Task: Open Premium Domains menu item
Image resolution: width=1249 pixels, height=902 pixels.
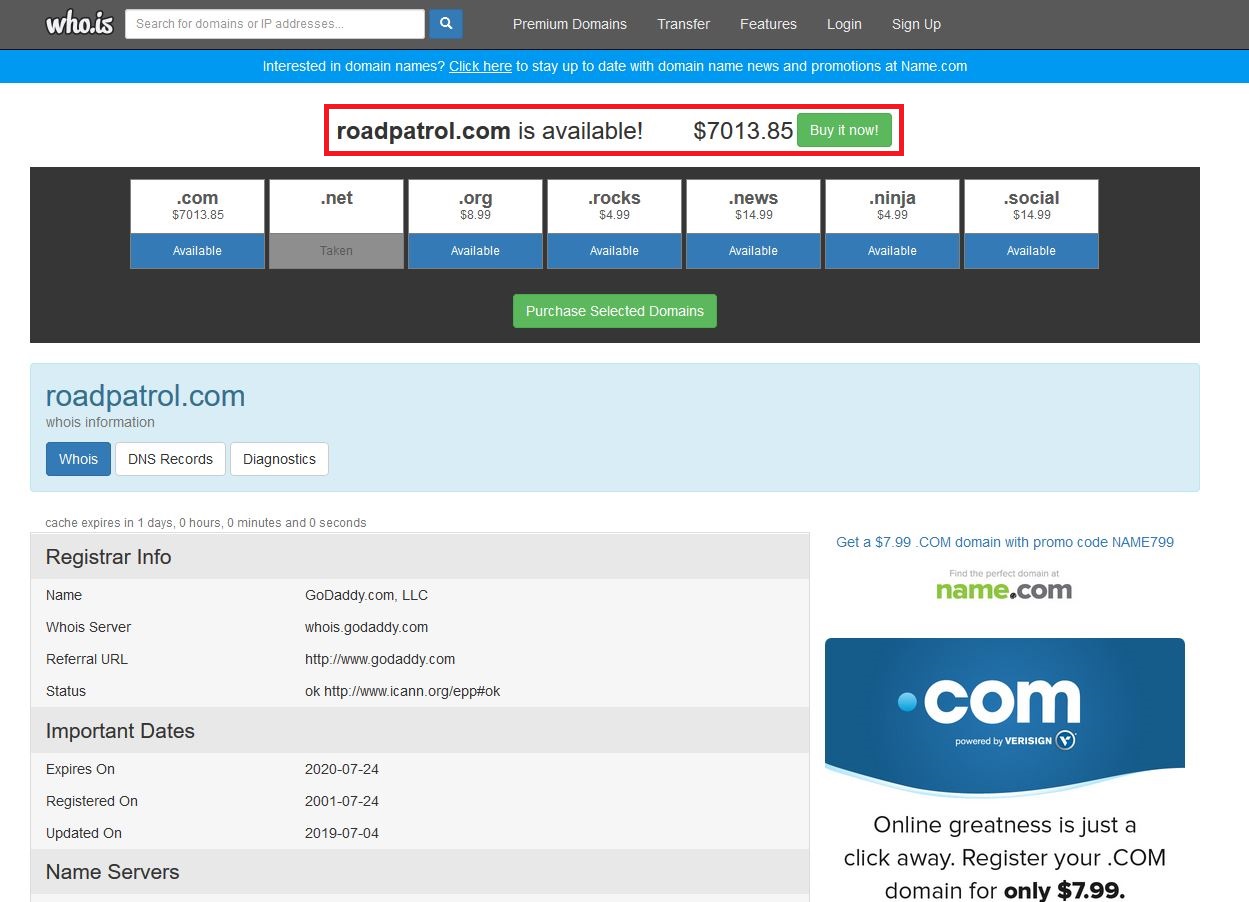Action: pyautogui.click(x=570, y=24)
